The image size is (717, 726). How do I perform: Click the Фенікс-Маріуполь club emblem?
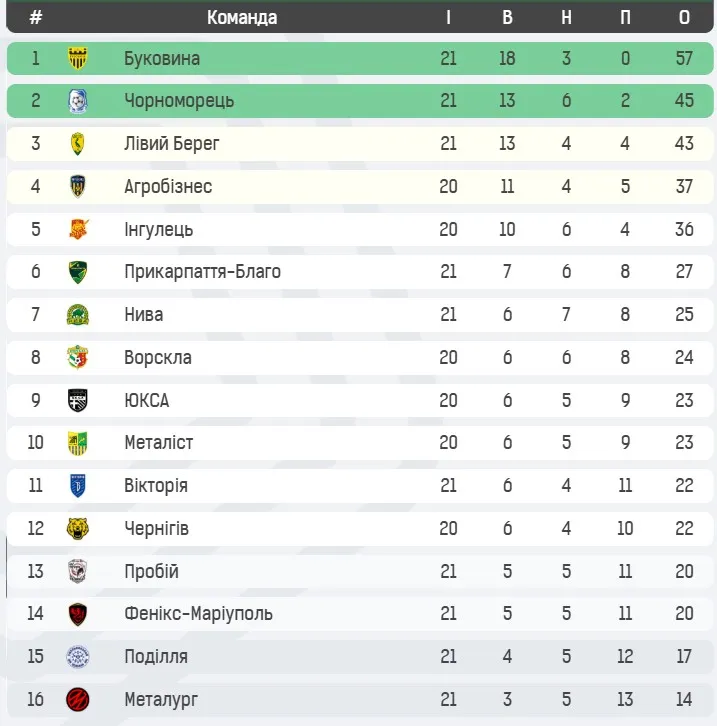click(x=78, y=614)
